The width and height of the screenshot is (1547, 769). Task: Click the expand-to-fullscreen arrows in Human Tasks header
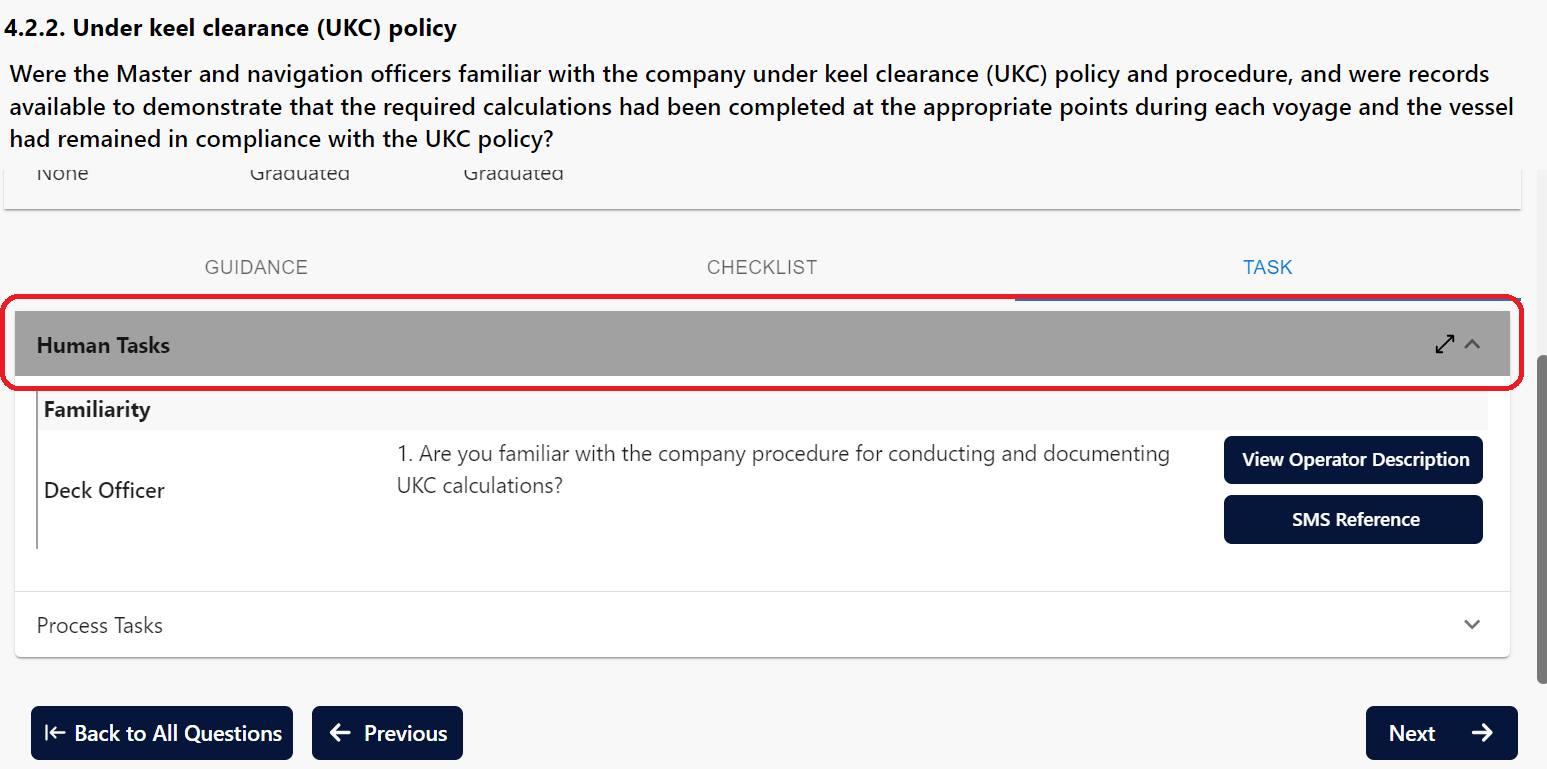(x=1444, y=344)
